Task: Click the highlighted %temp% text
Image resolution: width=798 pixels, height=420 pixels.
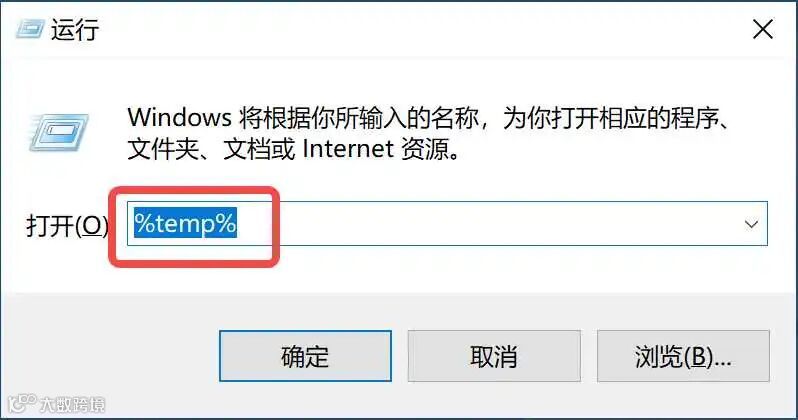Action: pyautogui.click(x=185, y=223)
